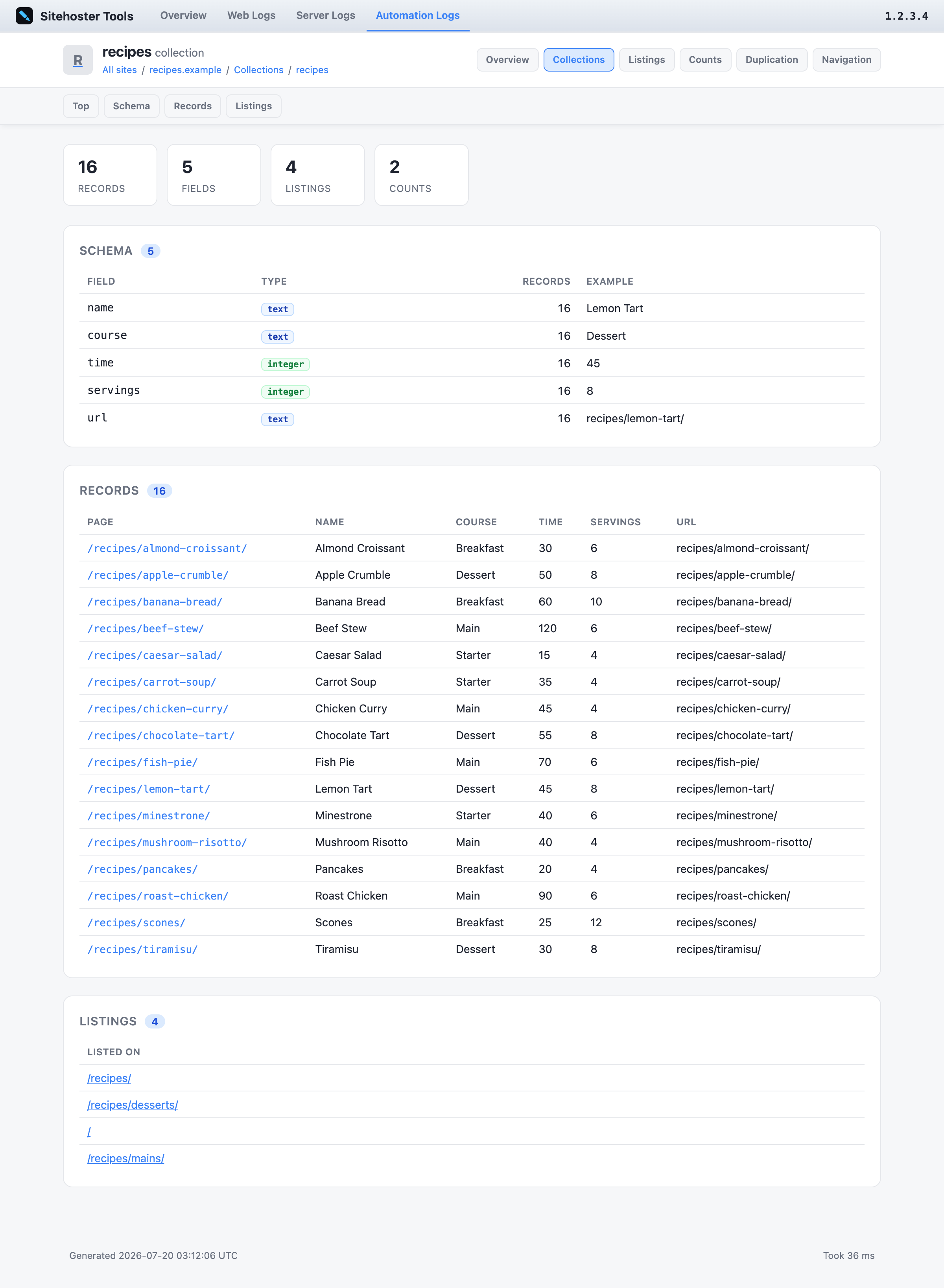Click the schema count badge 5
Image resolution: width=944 pixels, height=1288 pixels.
(150, 251)
